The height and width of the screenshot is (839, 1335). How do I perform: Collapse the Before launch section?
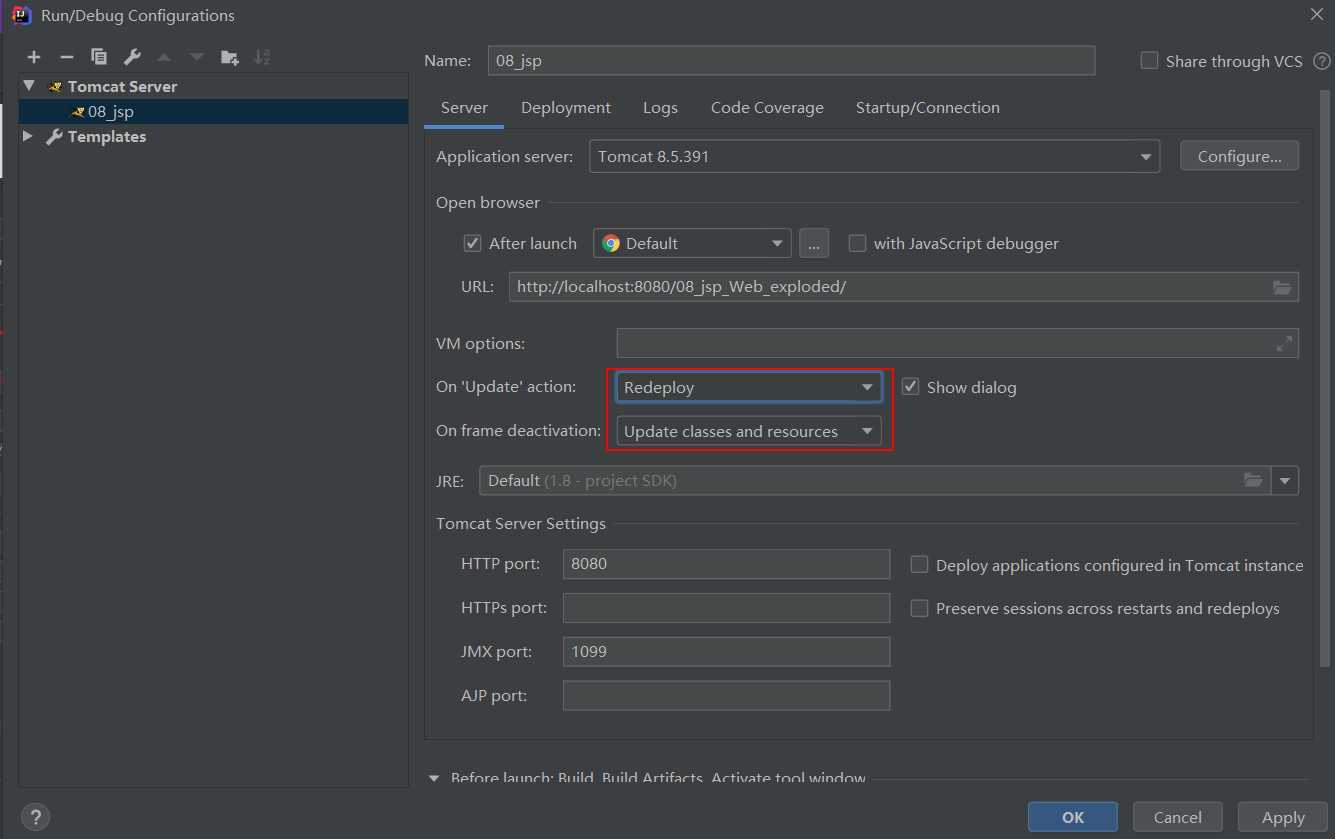coord(434,778)
